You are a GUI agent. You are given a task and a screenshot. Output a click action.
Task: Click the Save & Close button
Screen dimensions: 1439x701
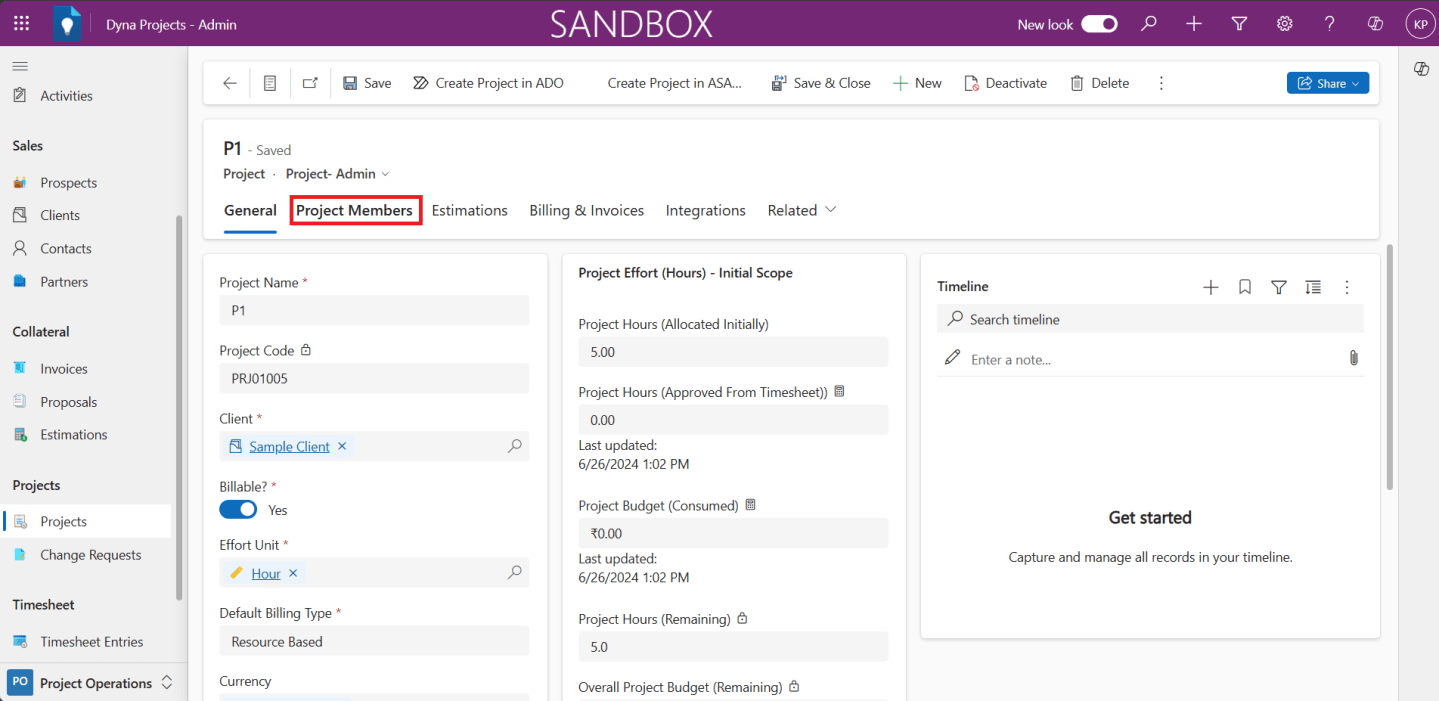[820, 83]
